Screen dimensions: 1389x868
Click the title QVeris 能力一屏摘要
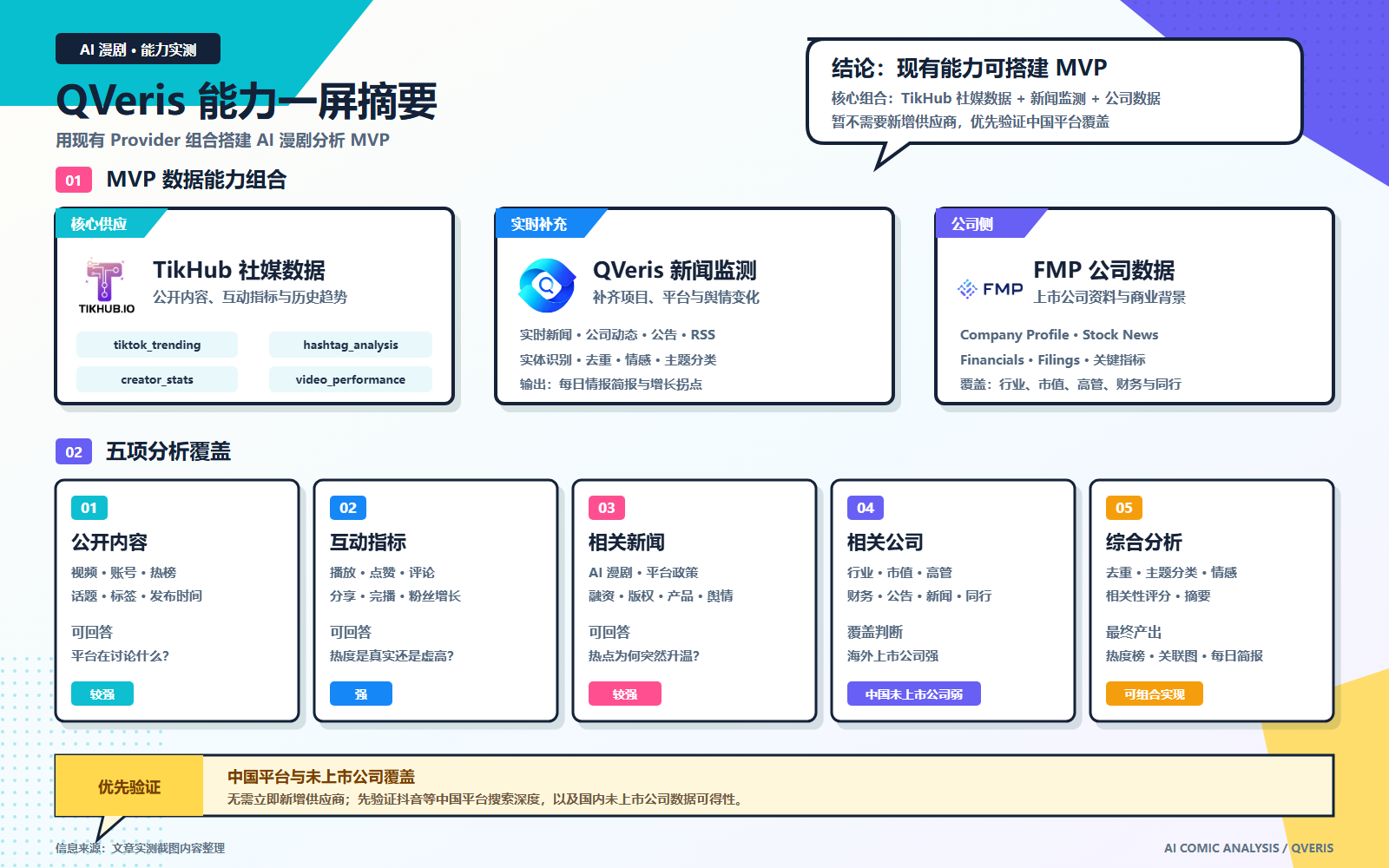[247, 102]
